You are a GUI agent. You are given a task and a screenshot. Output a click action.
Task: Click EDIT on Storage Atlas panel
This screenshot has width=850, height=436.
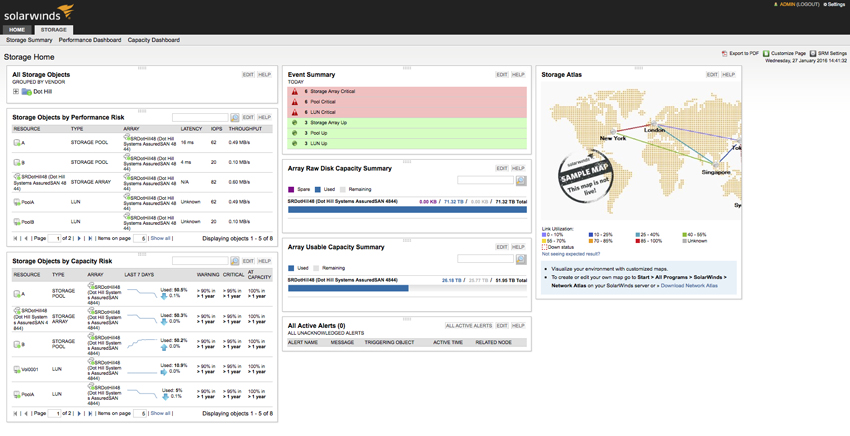[x=712, y=75]
